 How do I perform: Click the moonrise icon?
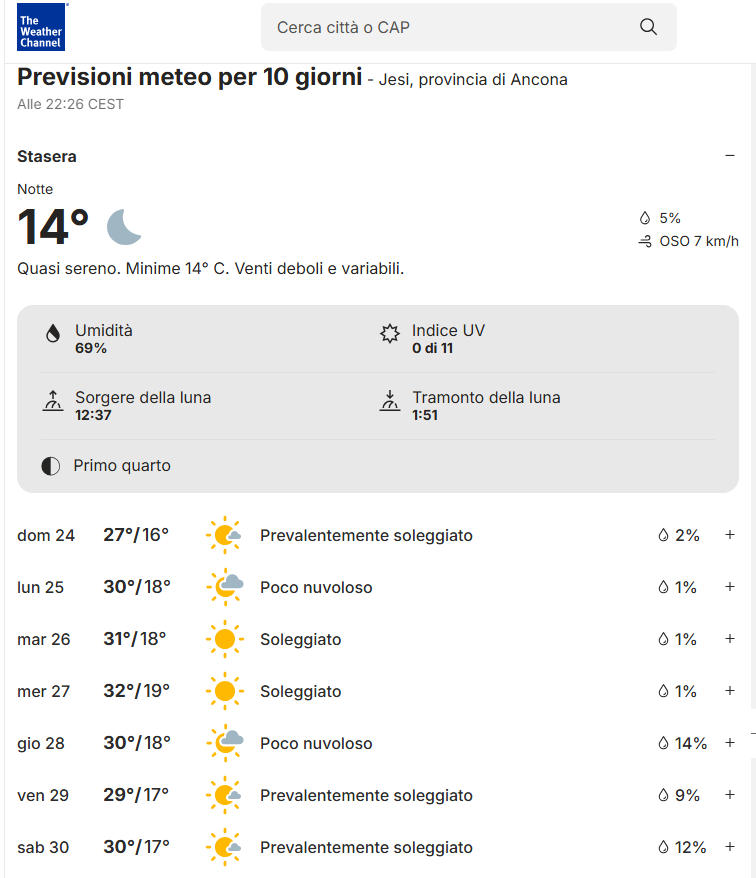tap(53, 401)
